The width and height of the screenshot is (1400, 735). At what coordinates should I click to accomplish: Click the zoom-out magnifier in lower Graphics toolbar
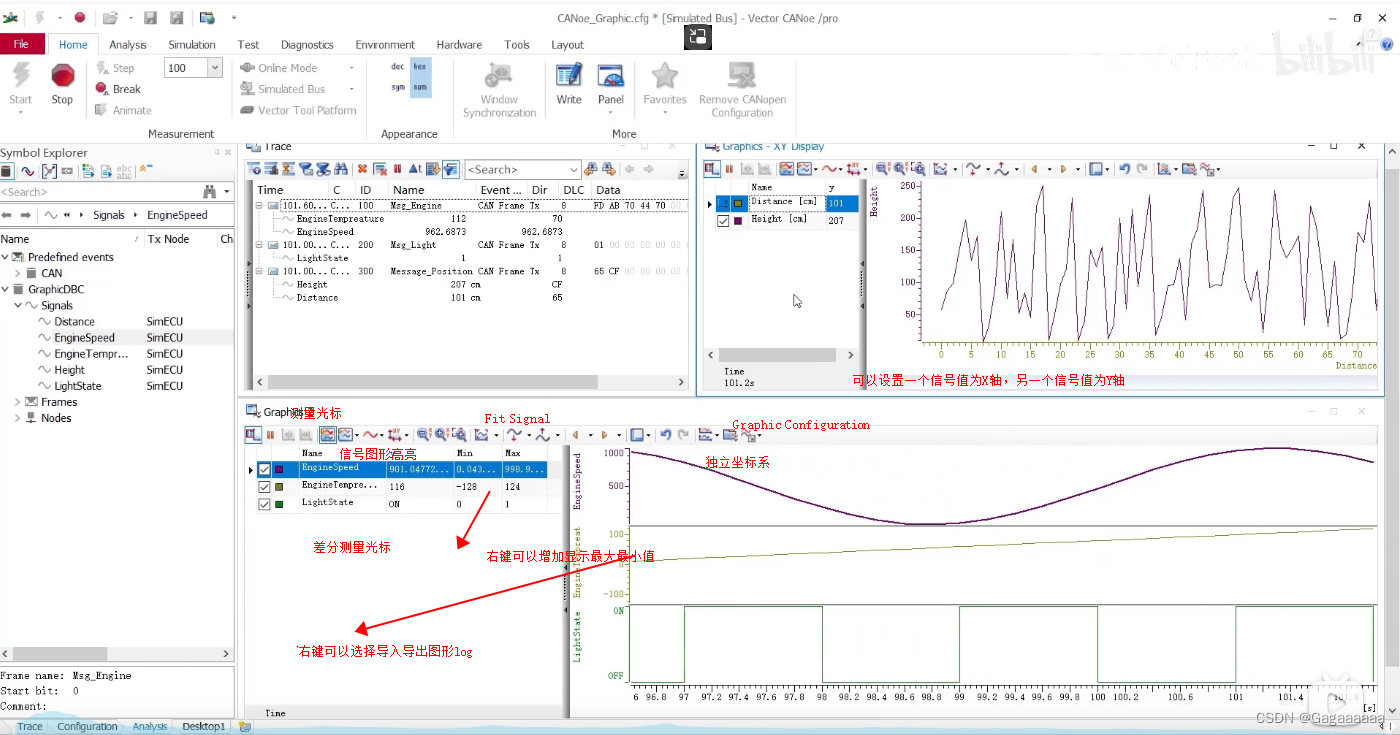[423, 435]
